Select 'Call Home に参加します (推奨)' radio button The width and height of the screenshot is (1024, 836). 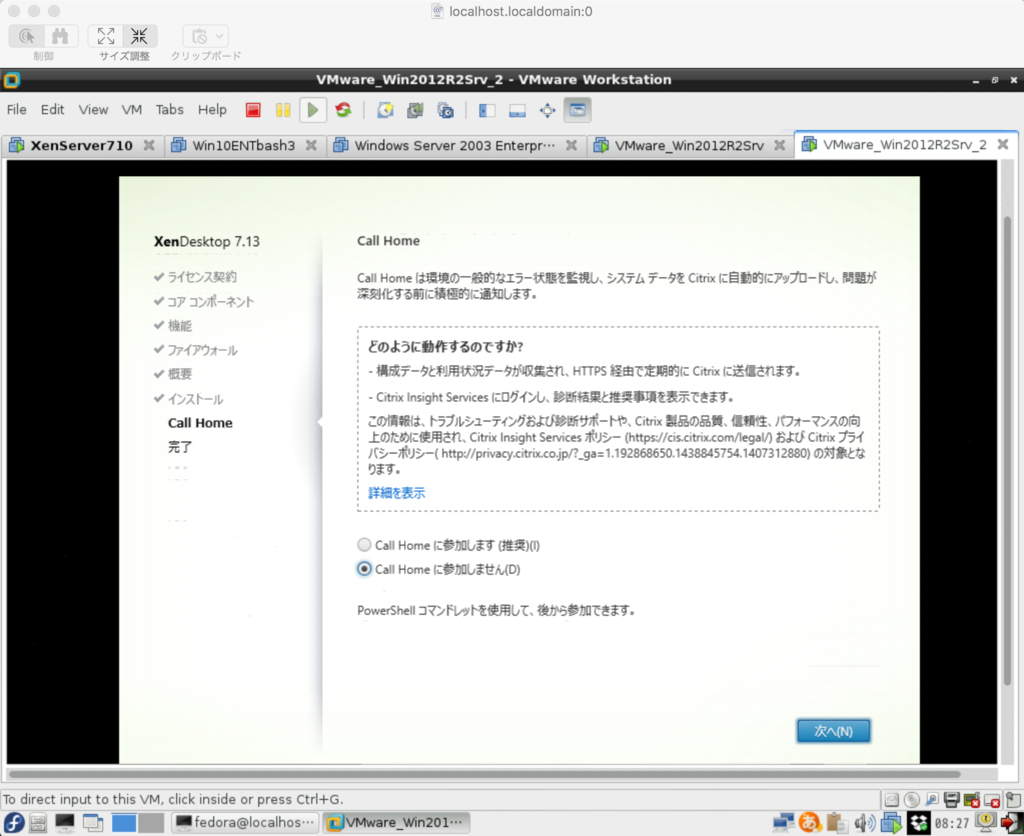(x=364, y=545)
